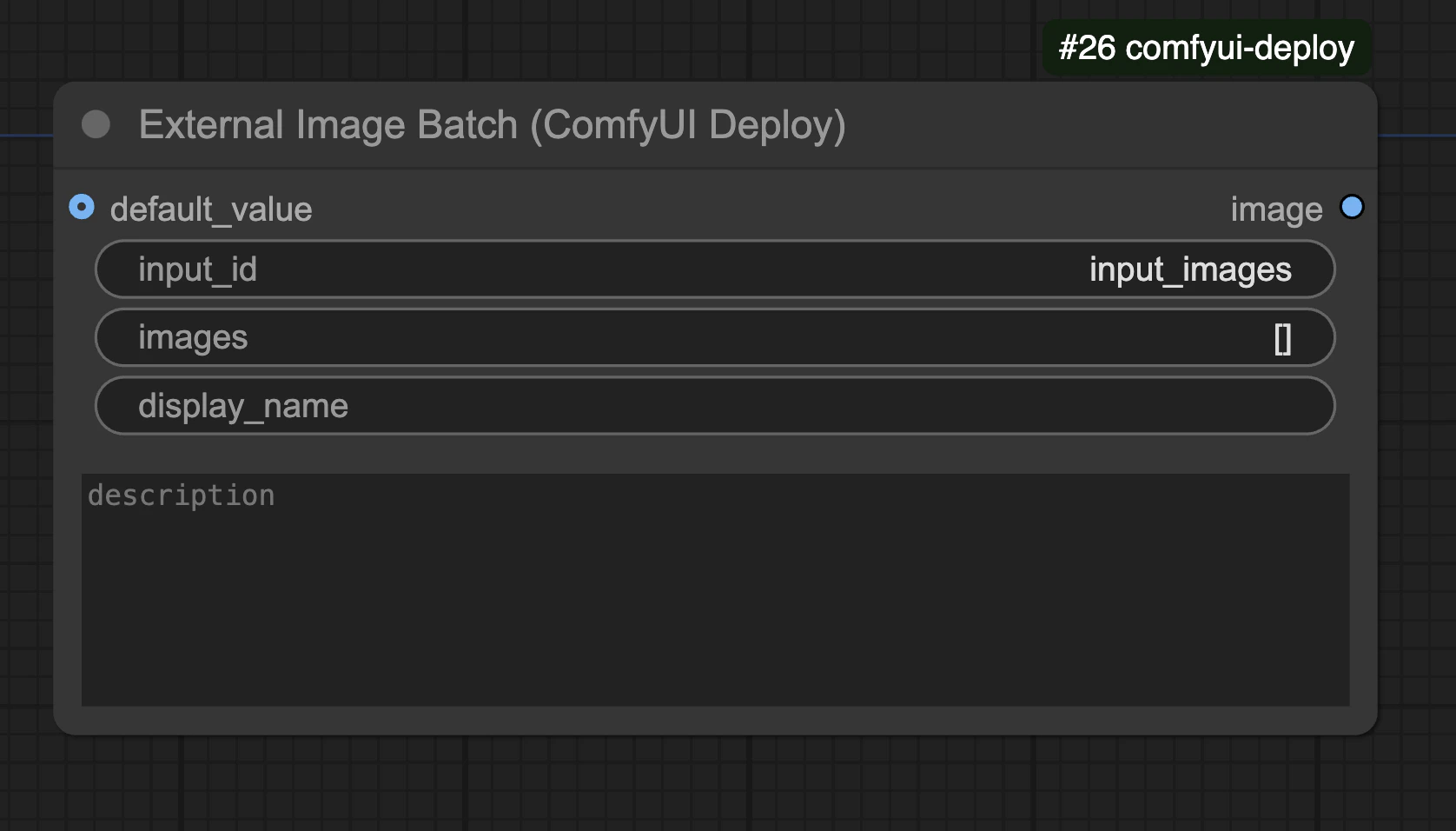Image resolution: width=1456 pixels, height=831 pixels.
Task: Click the node header title bar
Action: 608,124
